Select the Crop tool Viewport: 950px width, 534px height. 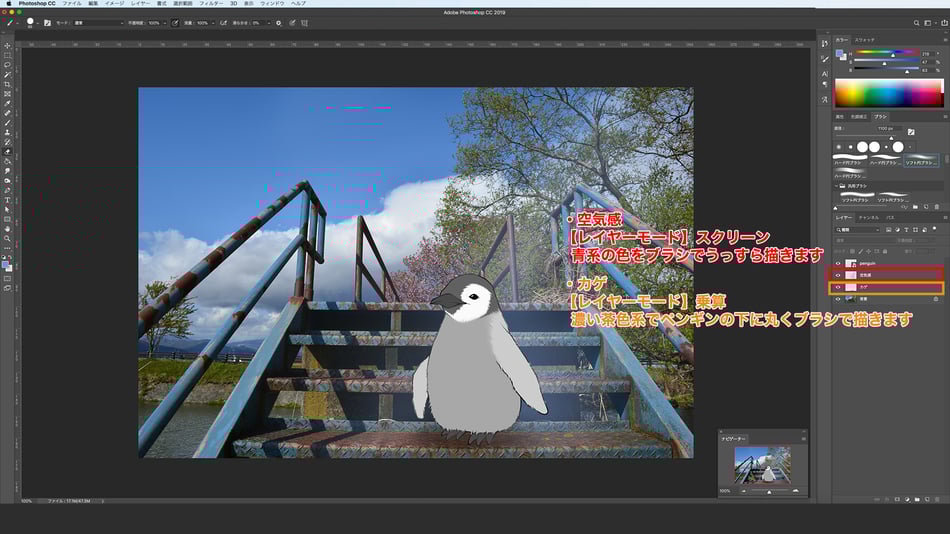coord(7,84)
